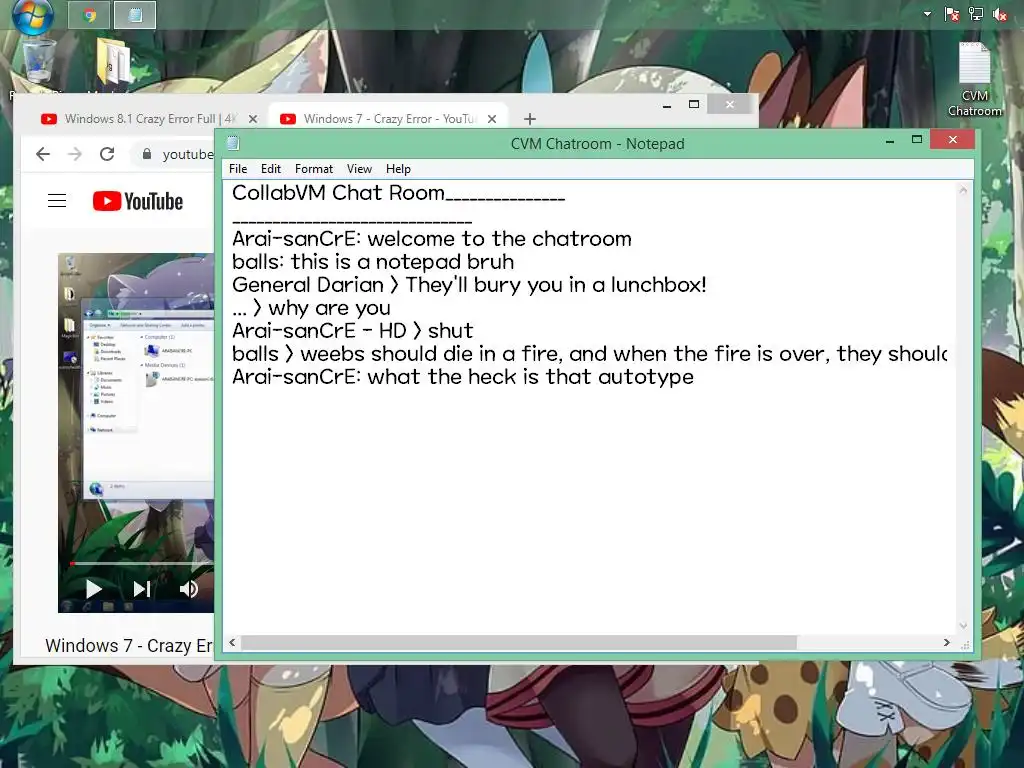Switch to Chrome in the taskbar
1024x768 pixels.
point(89,15)
